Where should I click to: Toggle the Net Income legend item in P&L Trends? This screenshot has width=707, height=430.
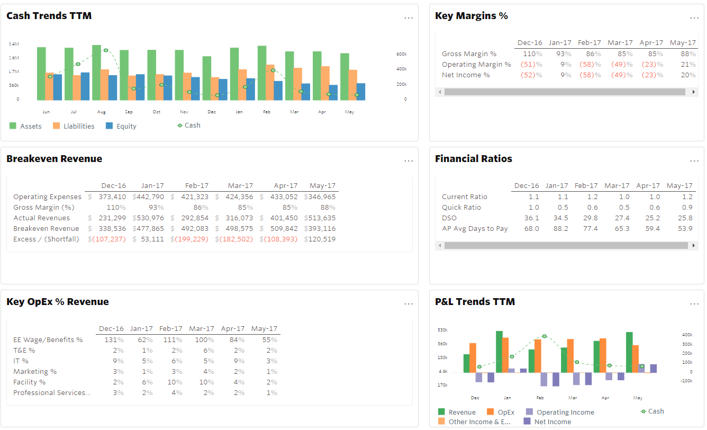(547, 421)
